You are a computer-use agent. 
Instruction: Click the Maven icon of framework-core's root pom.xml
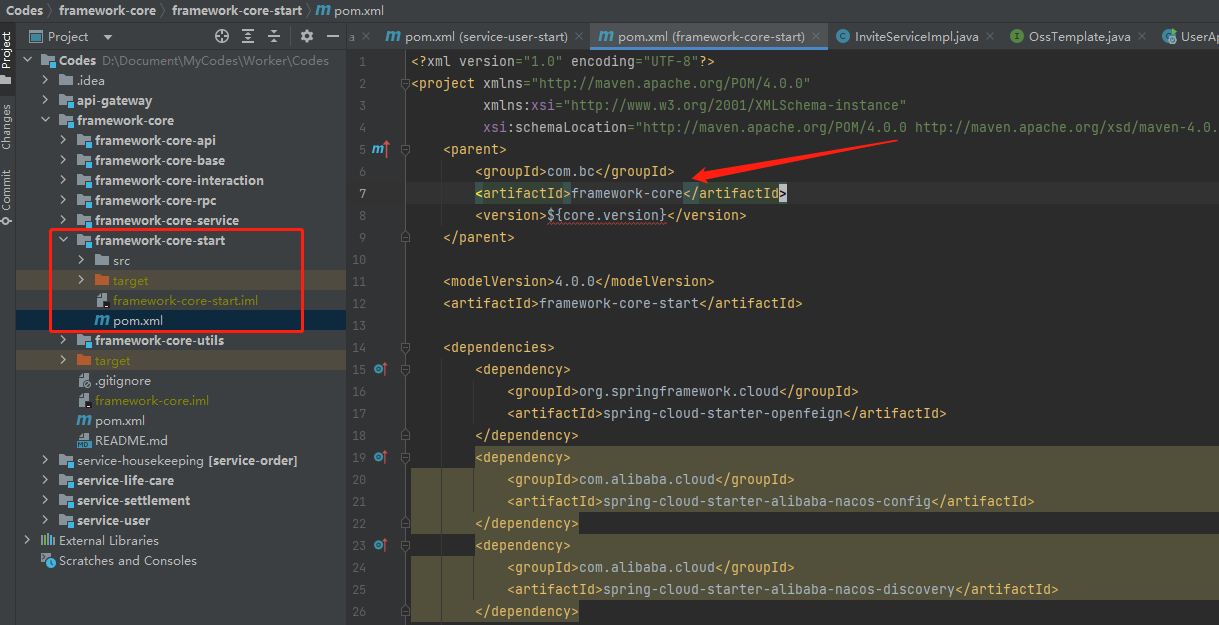tap(85, 420)
